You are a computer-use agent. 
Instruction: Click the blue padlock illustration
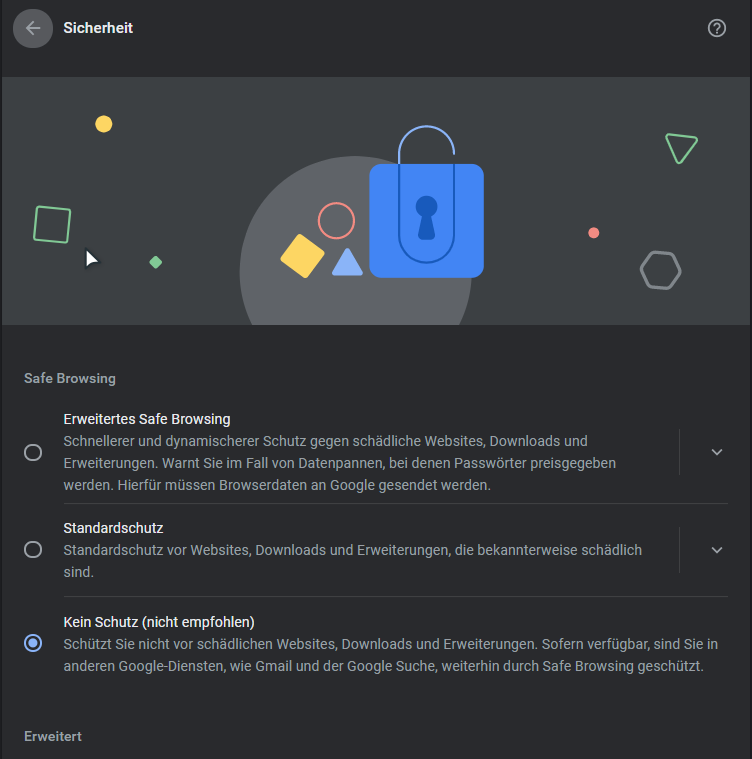(426, 201)
